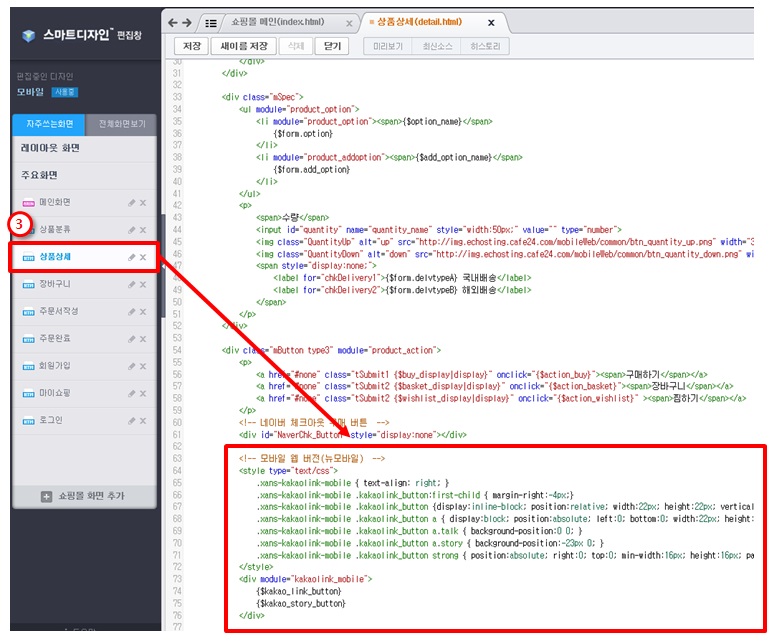
Task: Edit 주문서작성 with pencil icon
Action: tap(131, 311)
